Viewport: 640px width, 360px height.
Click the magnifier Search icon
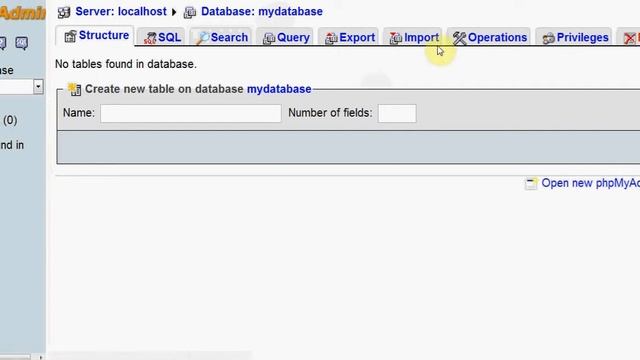pyautogui.click(x=202, y=38)
